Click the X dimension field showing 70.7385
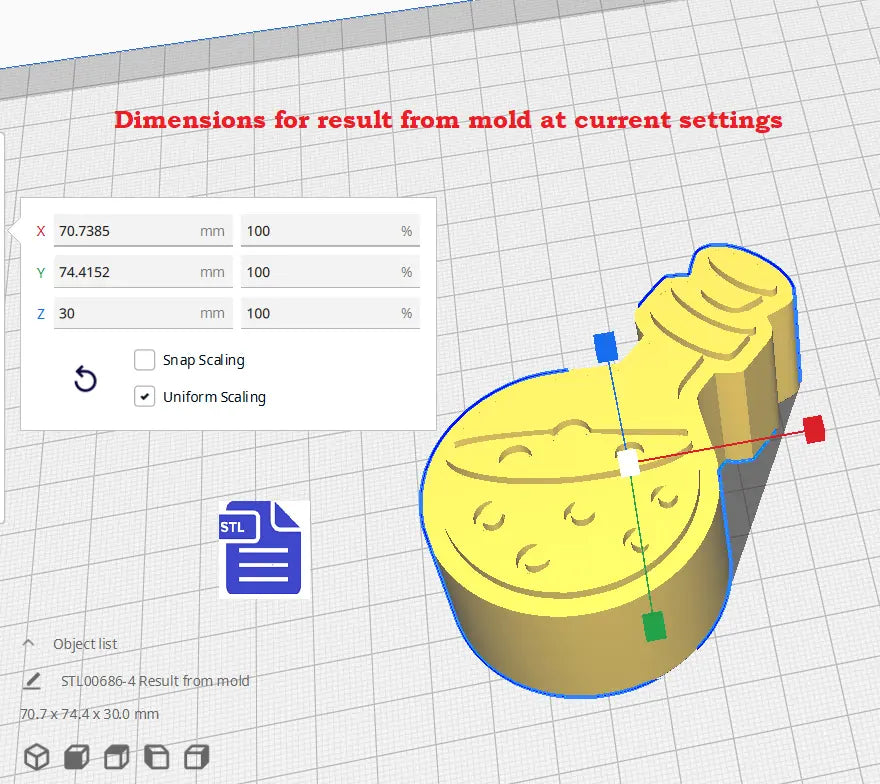 (x=125, y=231)
